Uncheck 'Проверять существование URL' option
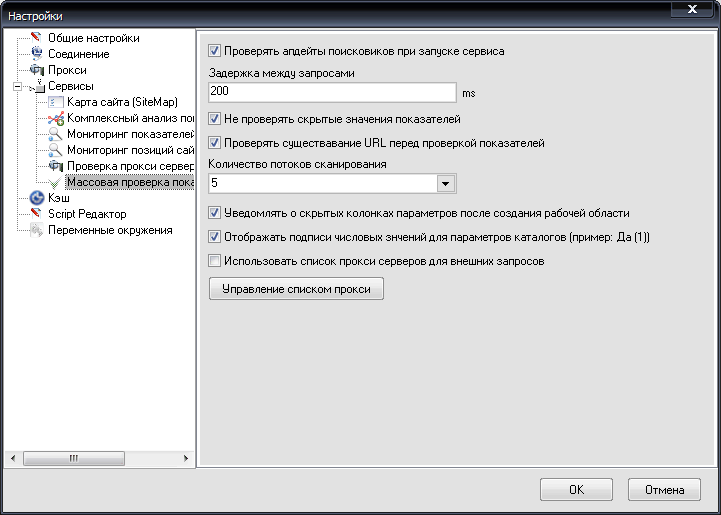This screenshot has width=721, height=515. click(x=214, y=143)
